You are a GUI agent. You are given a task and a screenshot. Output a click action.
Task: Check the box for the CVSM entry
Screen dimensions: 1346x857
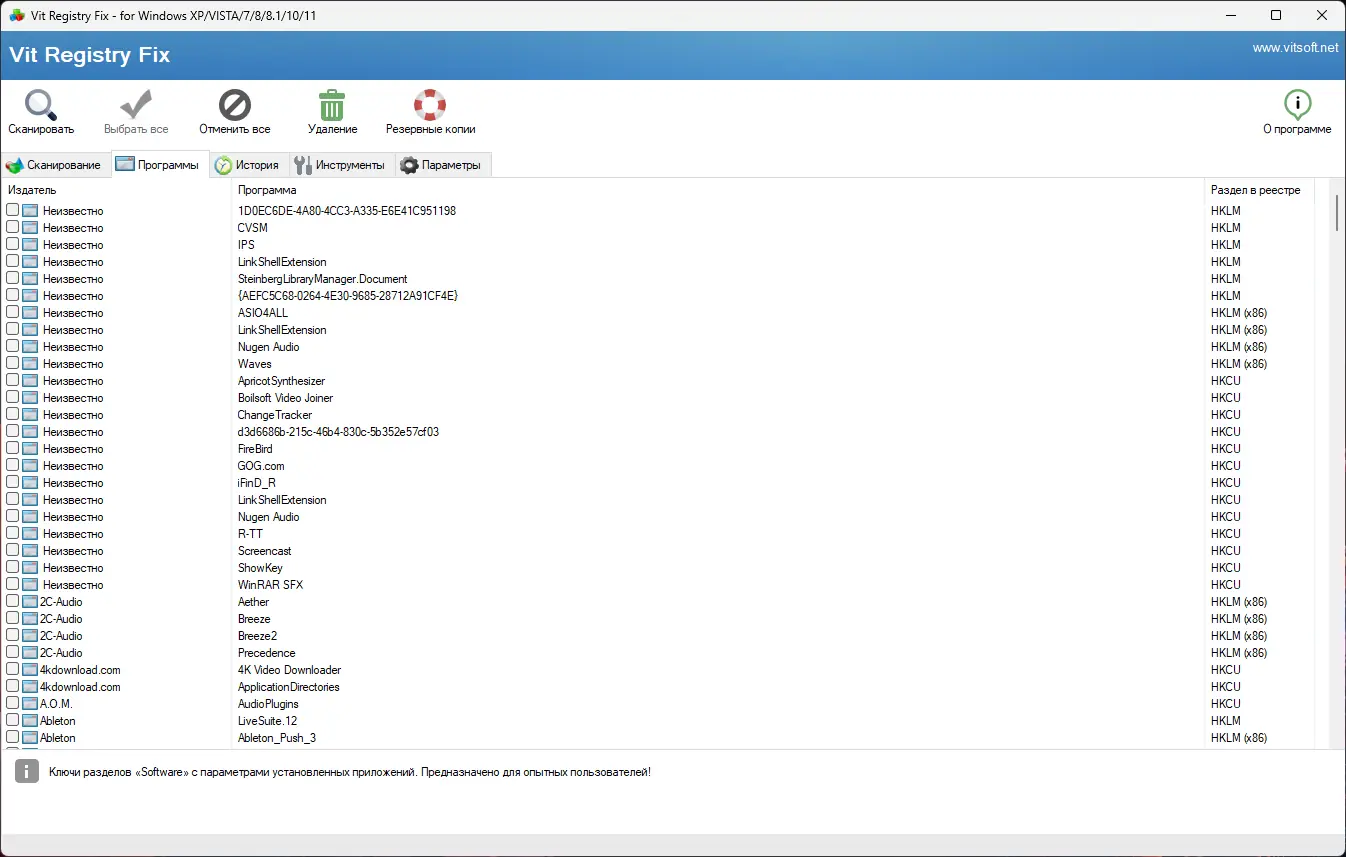12,228
